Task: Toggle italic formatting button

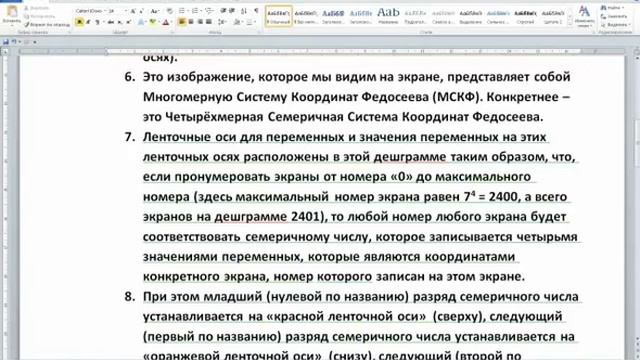Action: pos(88,22)
